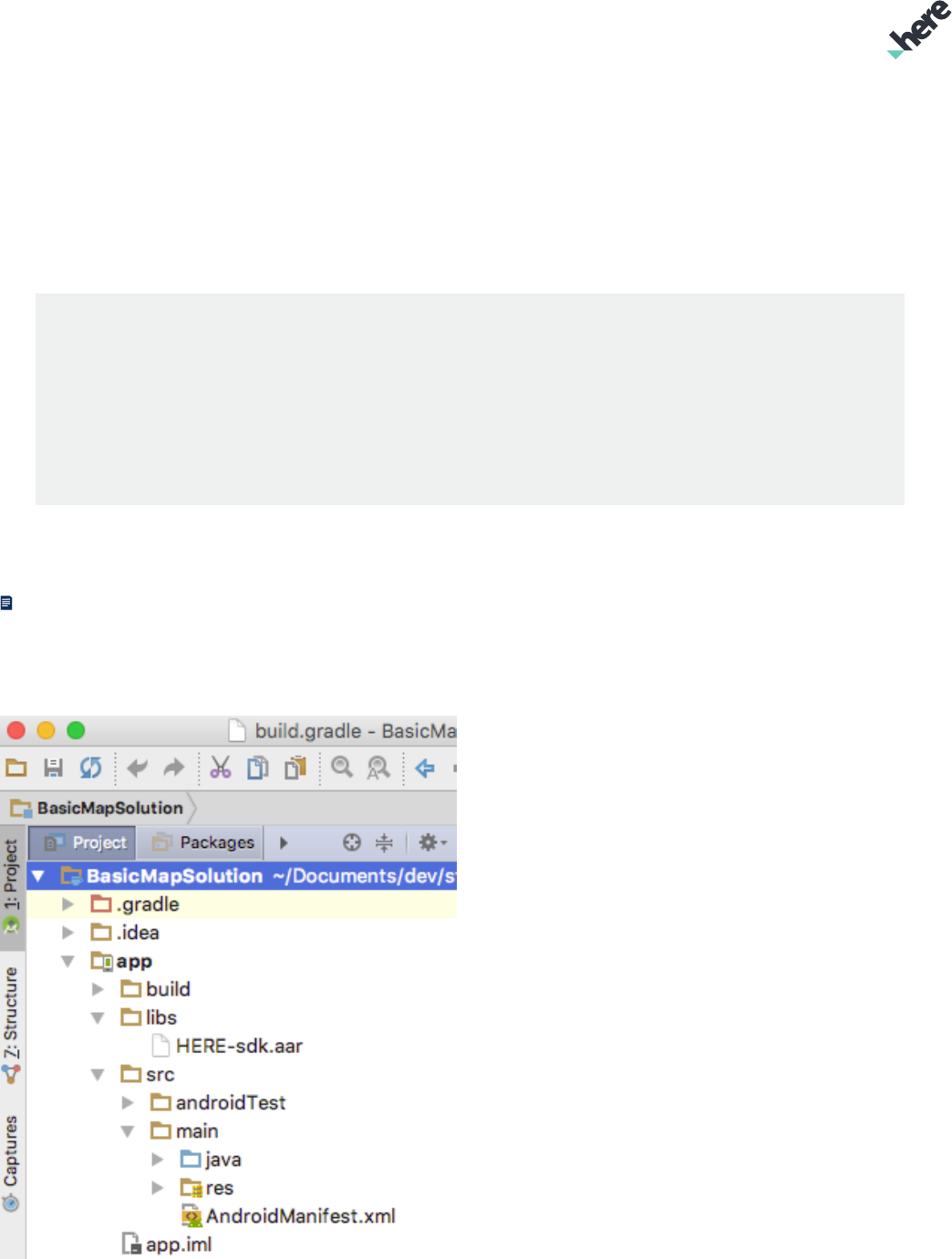
Task: Collapse the main folder
Action: (128, 1130)
